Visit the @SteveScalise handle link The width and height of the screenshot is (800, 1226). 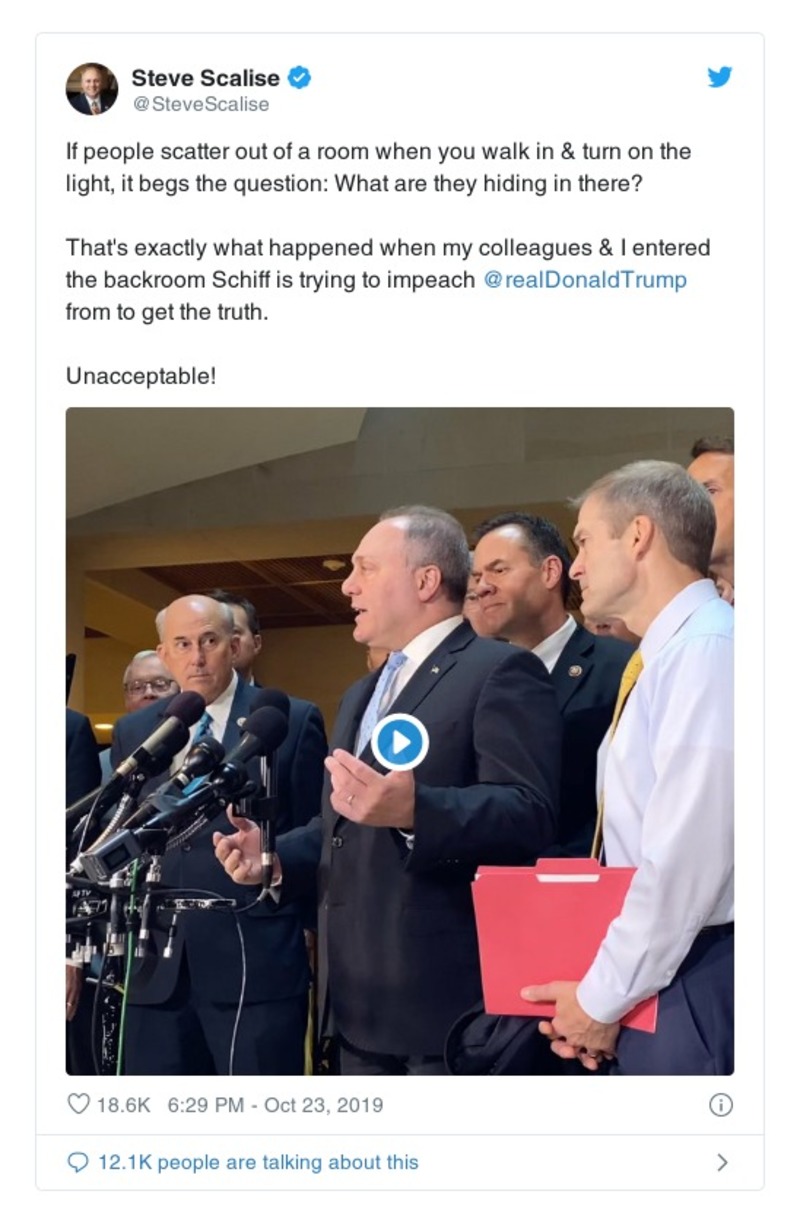(200, 104)
